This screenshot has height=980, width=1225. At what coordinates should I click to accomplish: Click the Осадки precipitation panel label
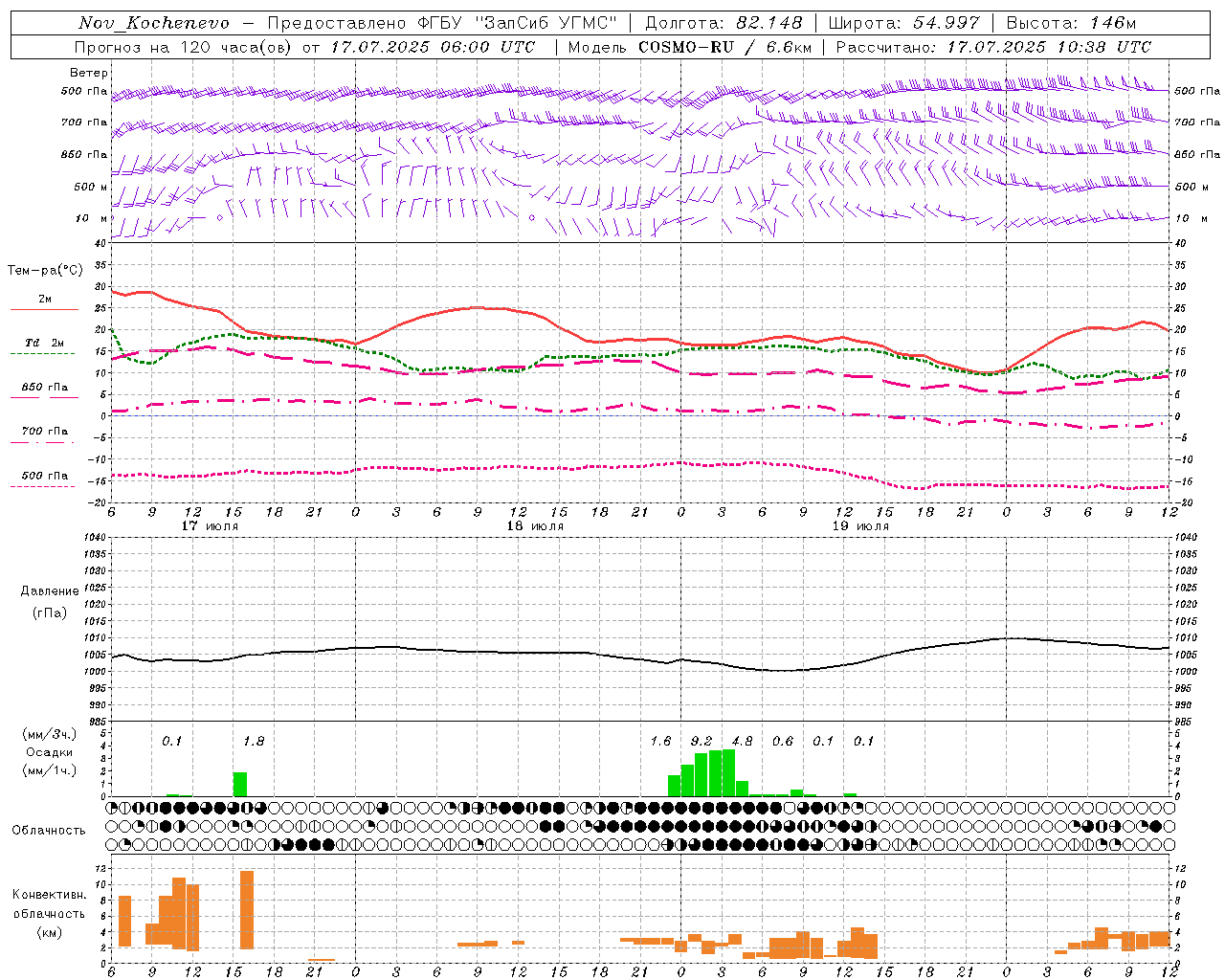48,752
